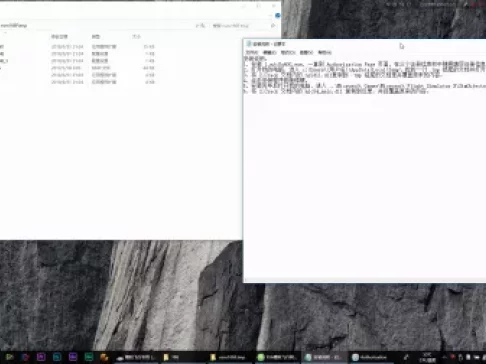Open the Help menu in Notepad
The image size is (486, 364).
click(324, 52)
